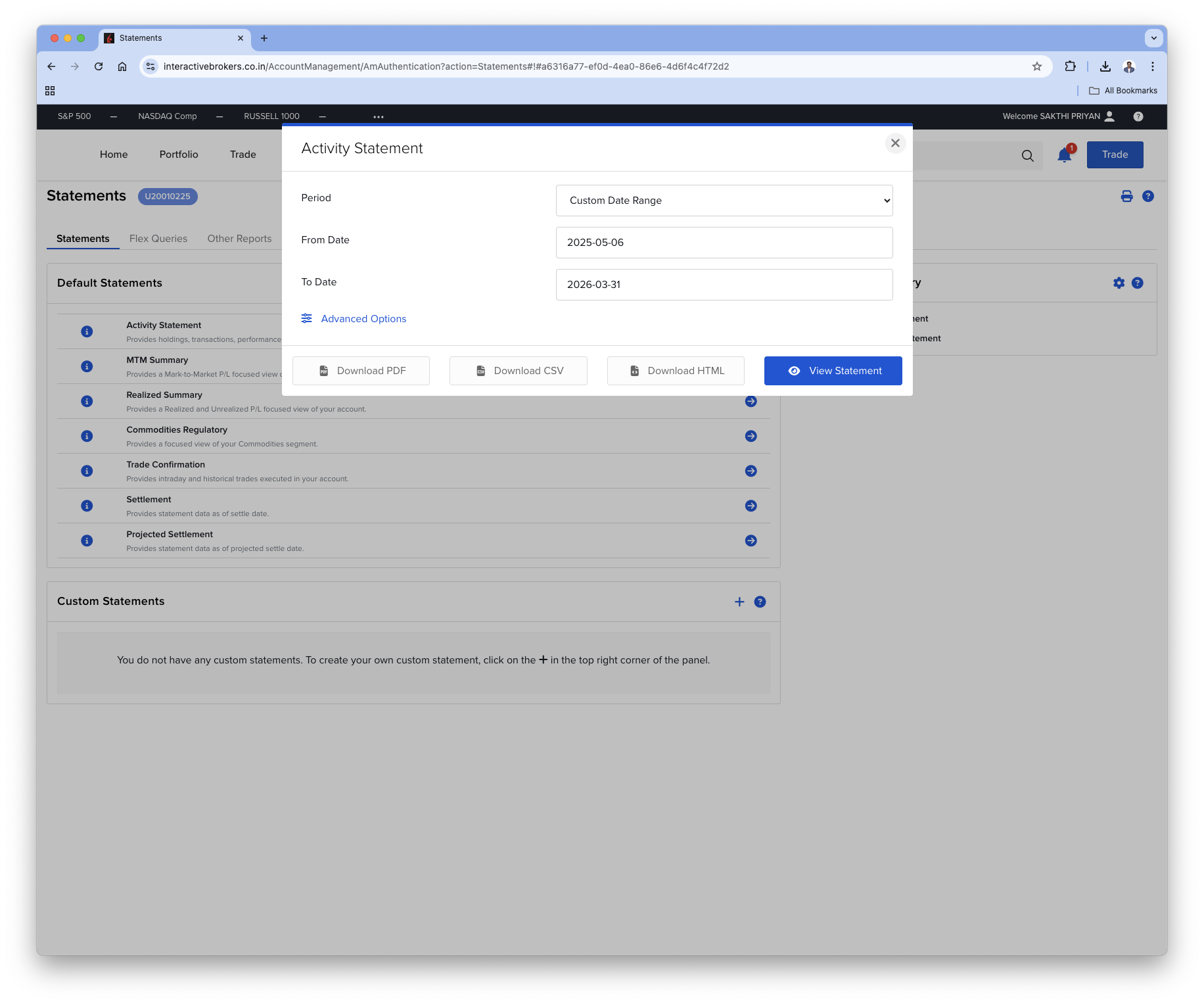Open the ellipsis menu in the ticker bar
Viewport: 1204px width, 1004px height.
(x=378, y=116)
